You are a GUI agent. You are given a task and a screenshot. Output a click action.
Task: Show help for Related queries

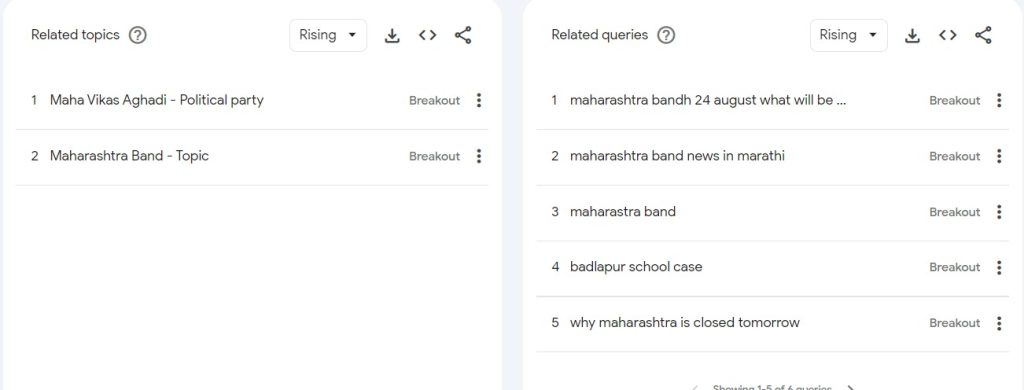click(665, 35)
